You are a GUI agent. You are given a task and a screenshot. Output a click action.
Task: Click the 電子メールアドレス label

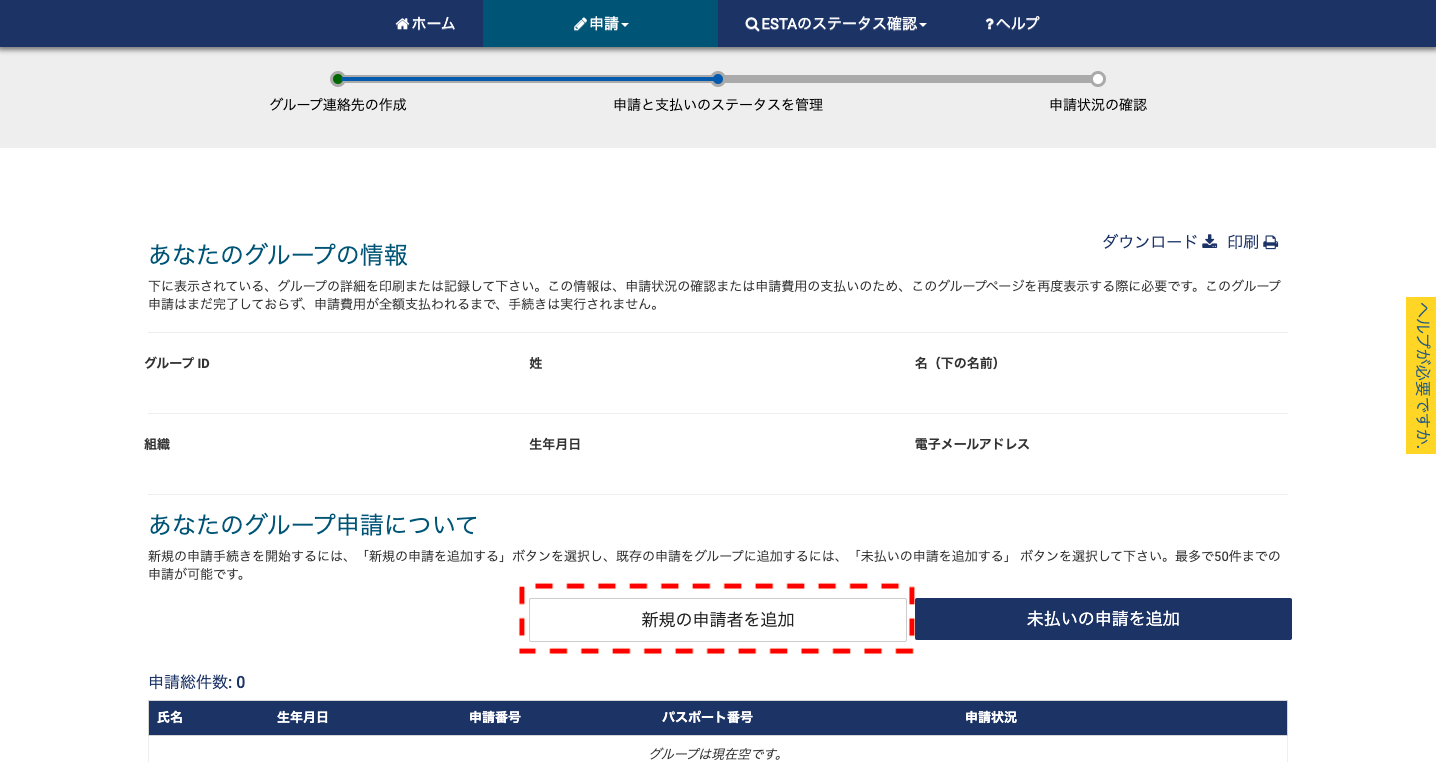(x=972, y=444)
